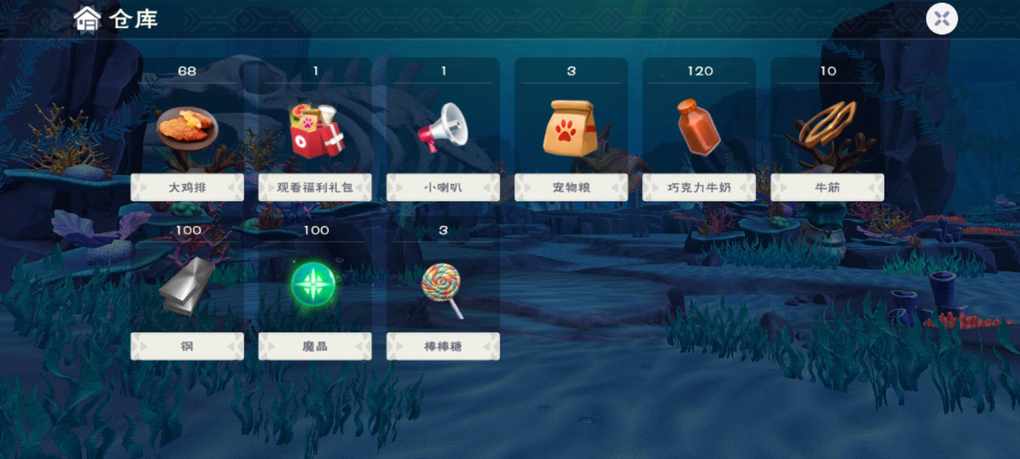Choose the beef tendon item icon

tap(827, 124)
